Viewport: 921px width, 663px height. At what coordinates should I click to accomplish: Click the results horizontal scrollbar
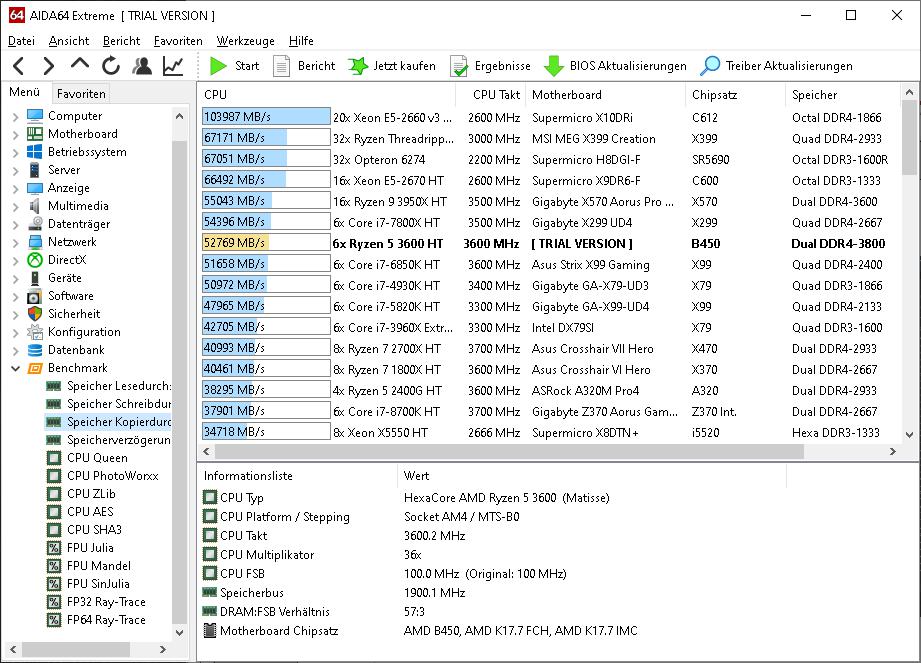click(x=509, y=452)
